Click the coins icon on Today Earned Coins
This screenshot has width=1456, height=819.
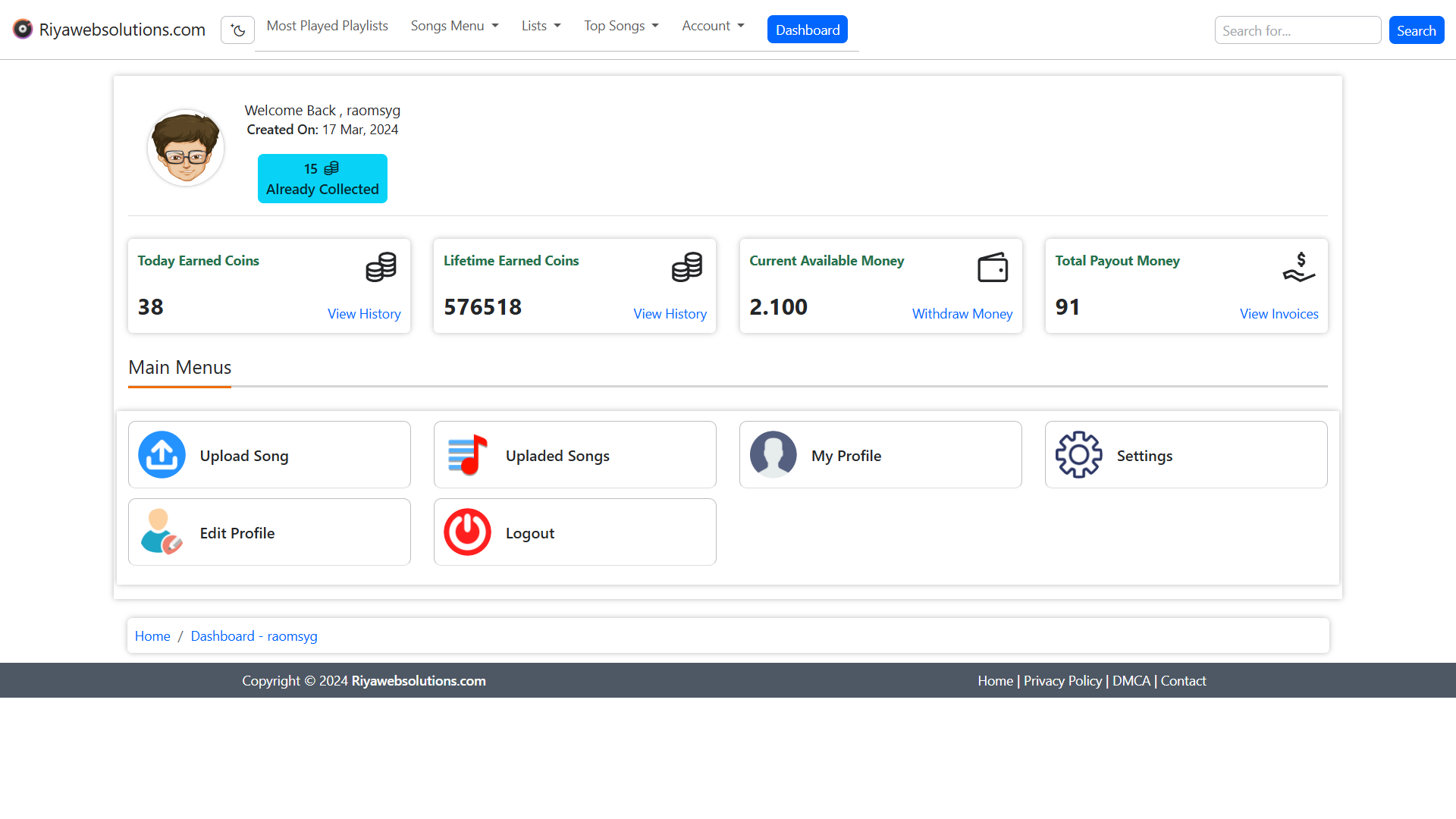pyautogui.click(x=381, y=268)
